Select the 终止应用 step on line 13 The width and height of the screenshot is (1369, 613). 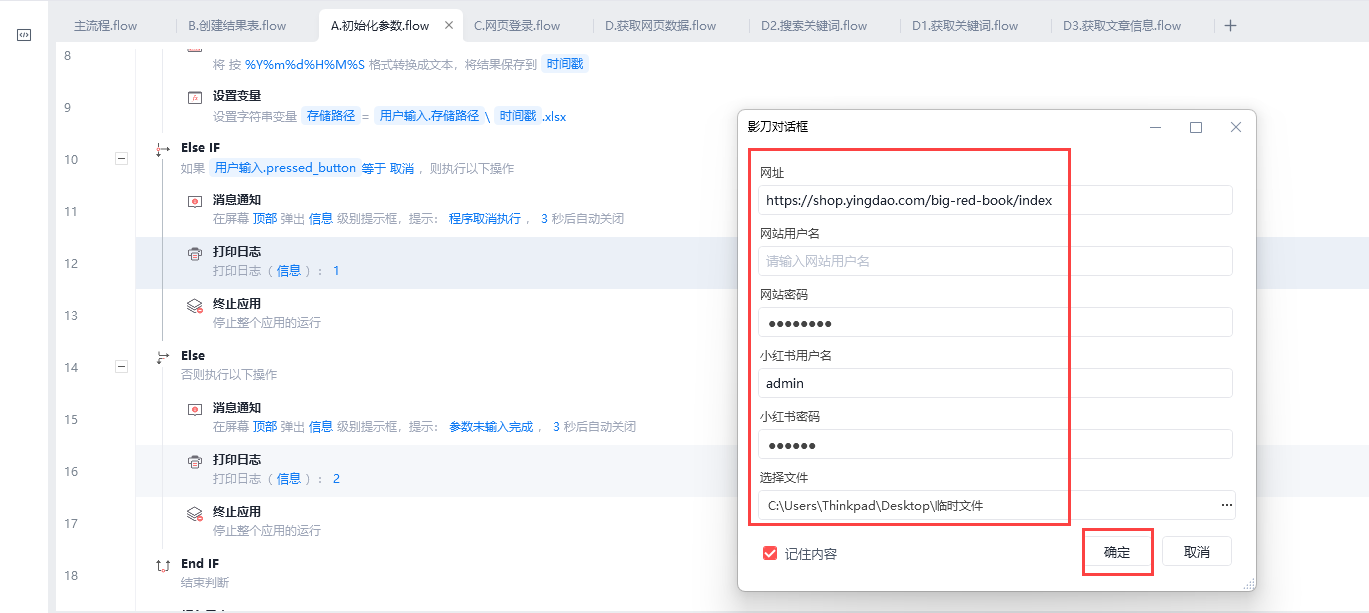[435, 315]
